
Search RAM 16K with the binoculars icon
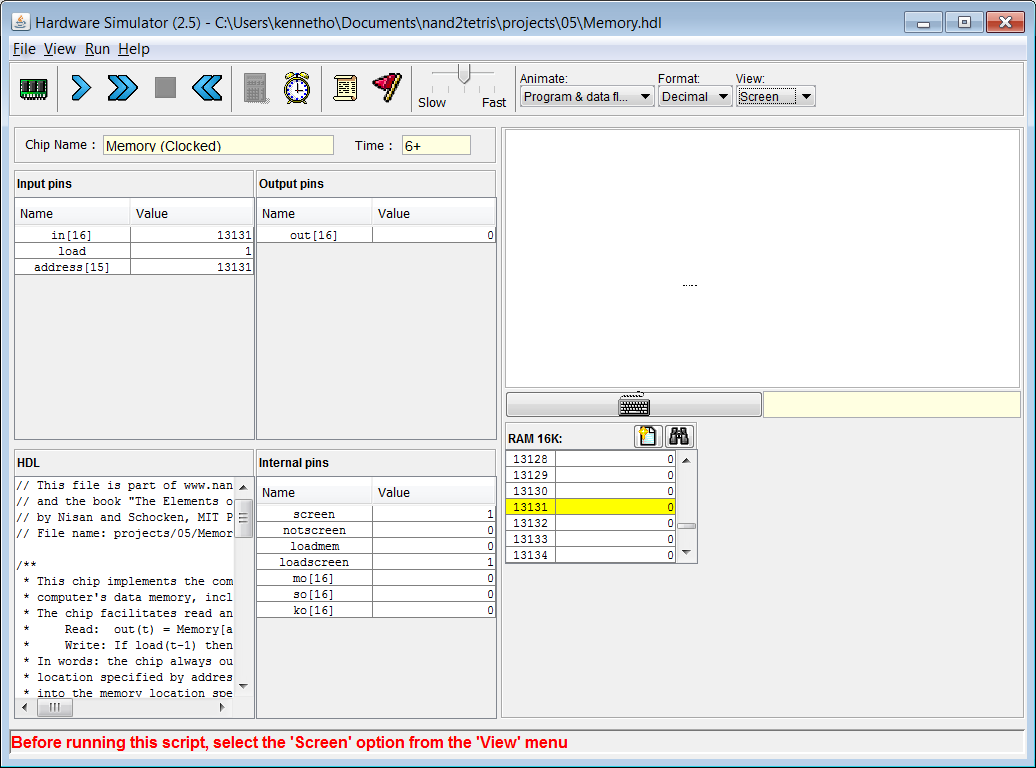[680, 437]
